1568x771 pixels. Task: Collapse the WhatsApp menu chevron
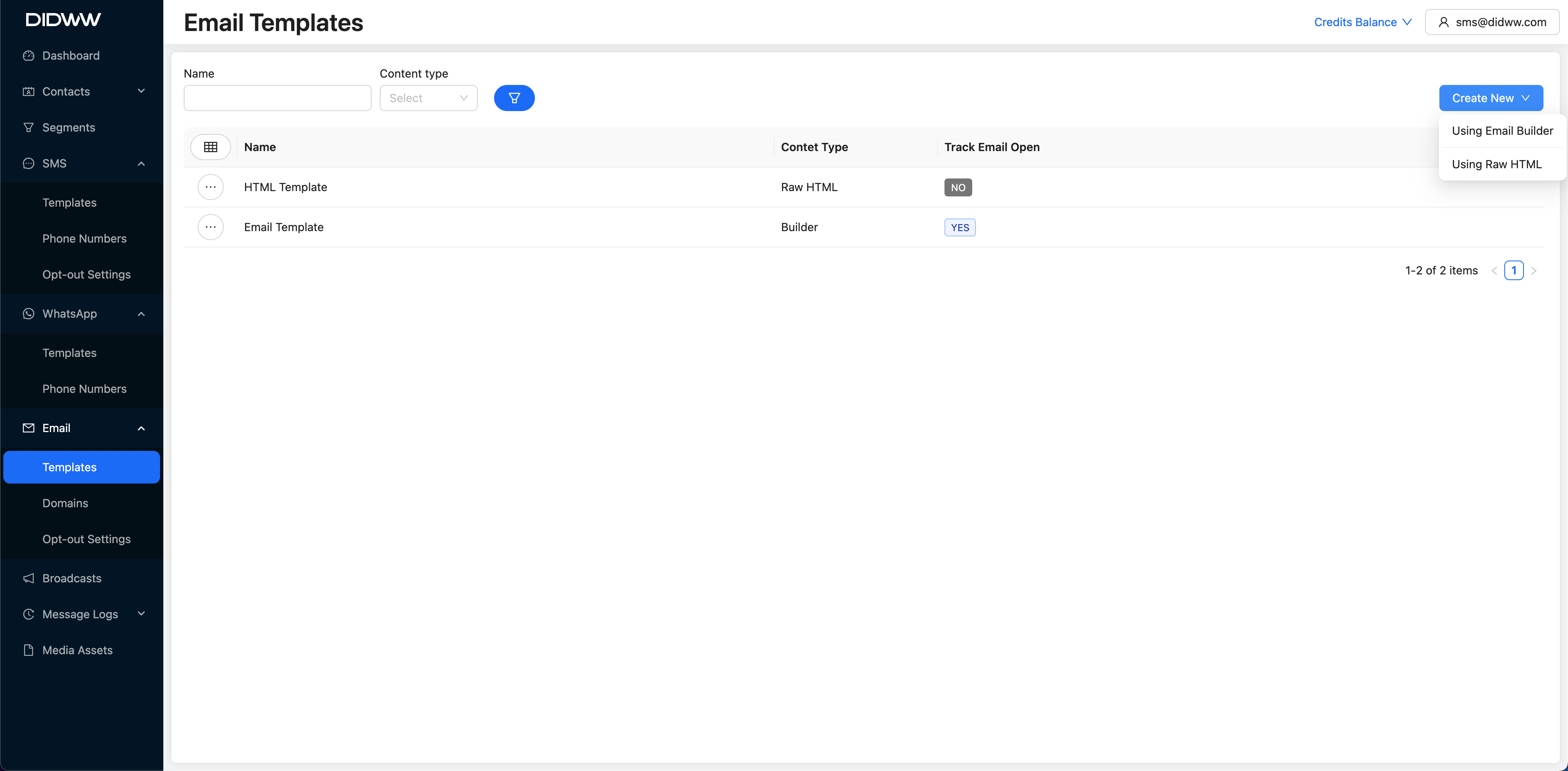pyautogui.click(x=141, y=313)
